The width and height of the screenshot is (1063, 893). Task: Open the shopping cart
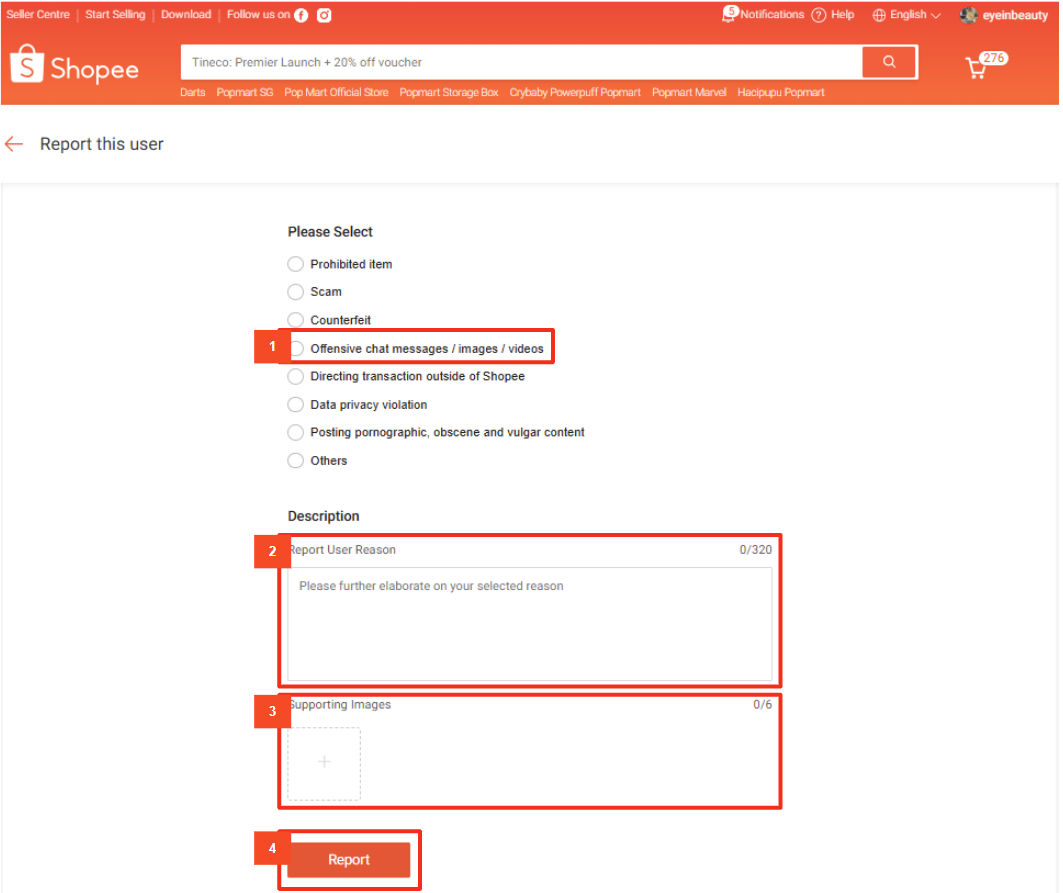click(975, 65)
